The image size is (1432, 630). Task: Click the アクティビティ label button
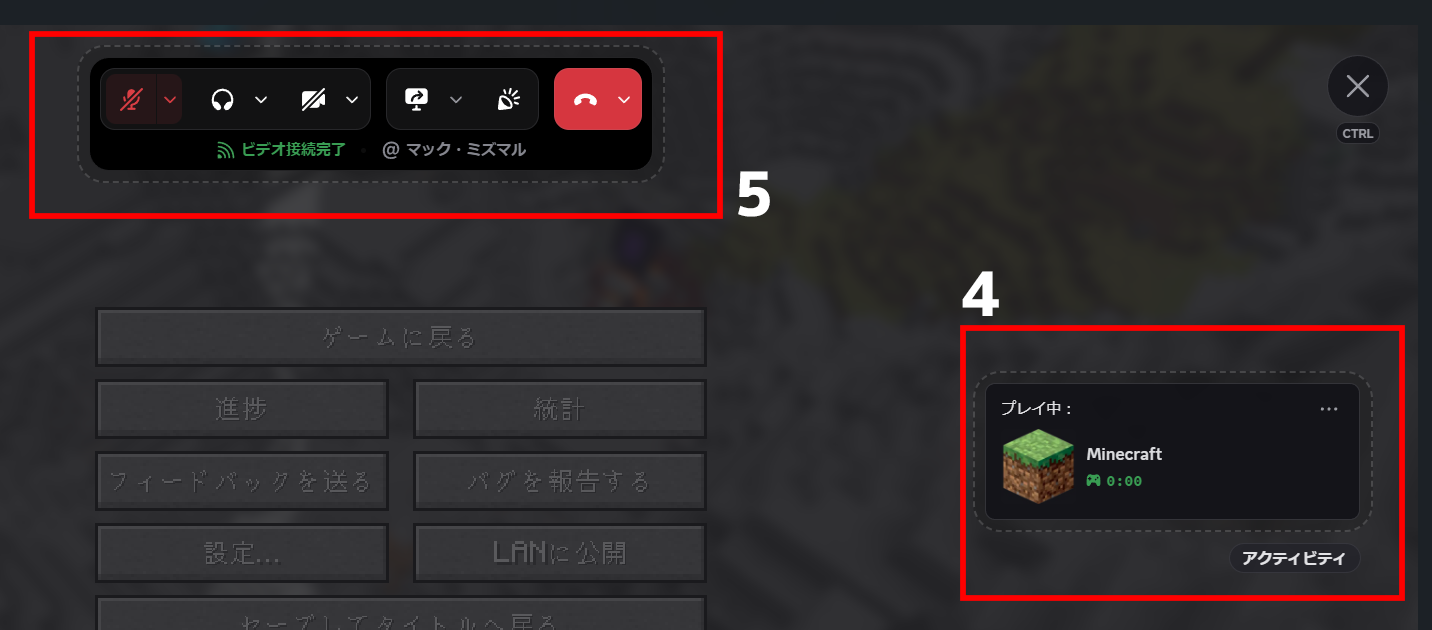(1295, 558)
